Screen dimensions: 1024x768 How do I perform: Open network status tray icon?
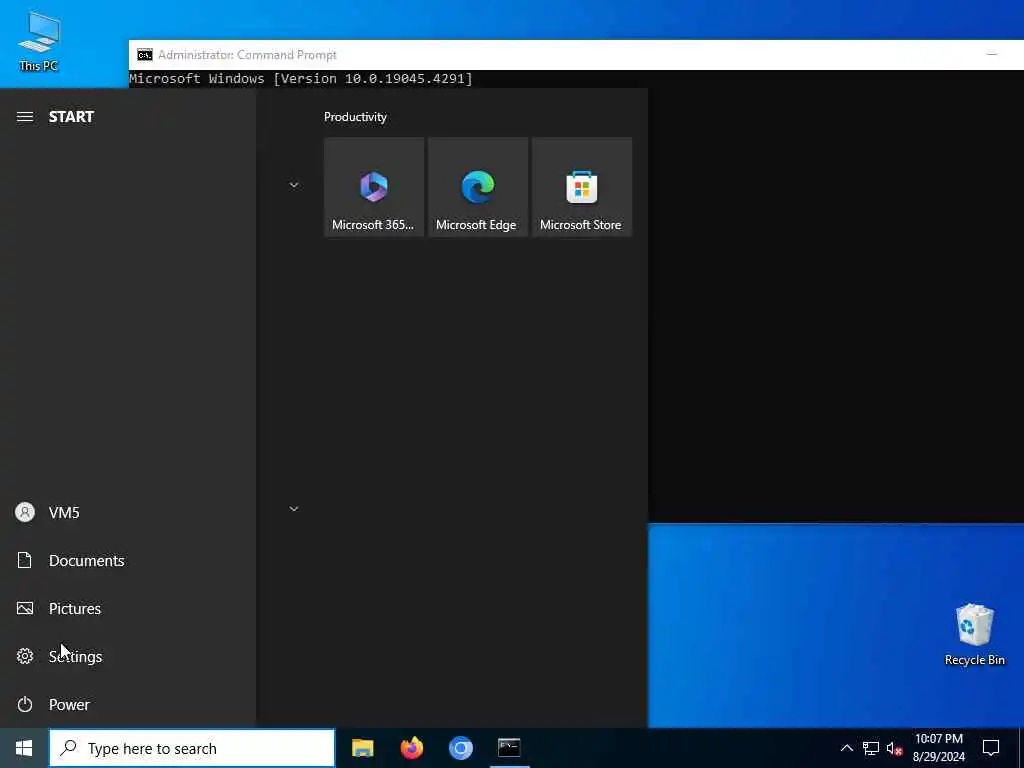point(871,748)
